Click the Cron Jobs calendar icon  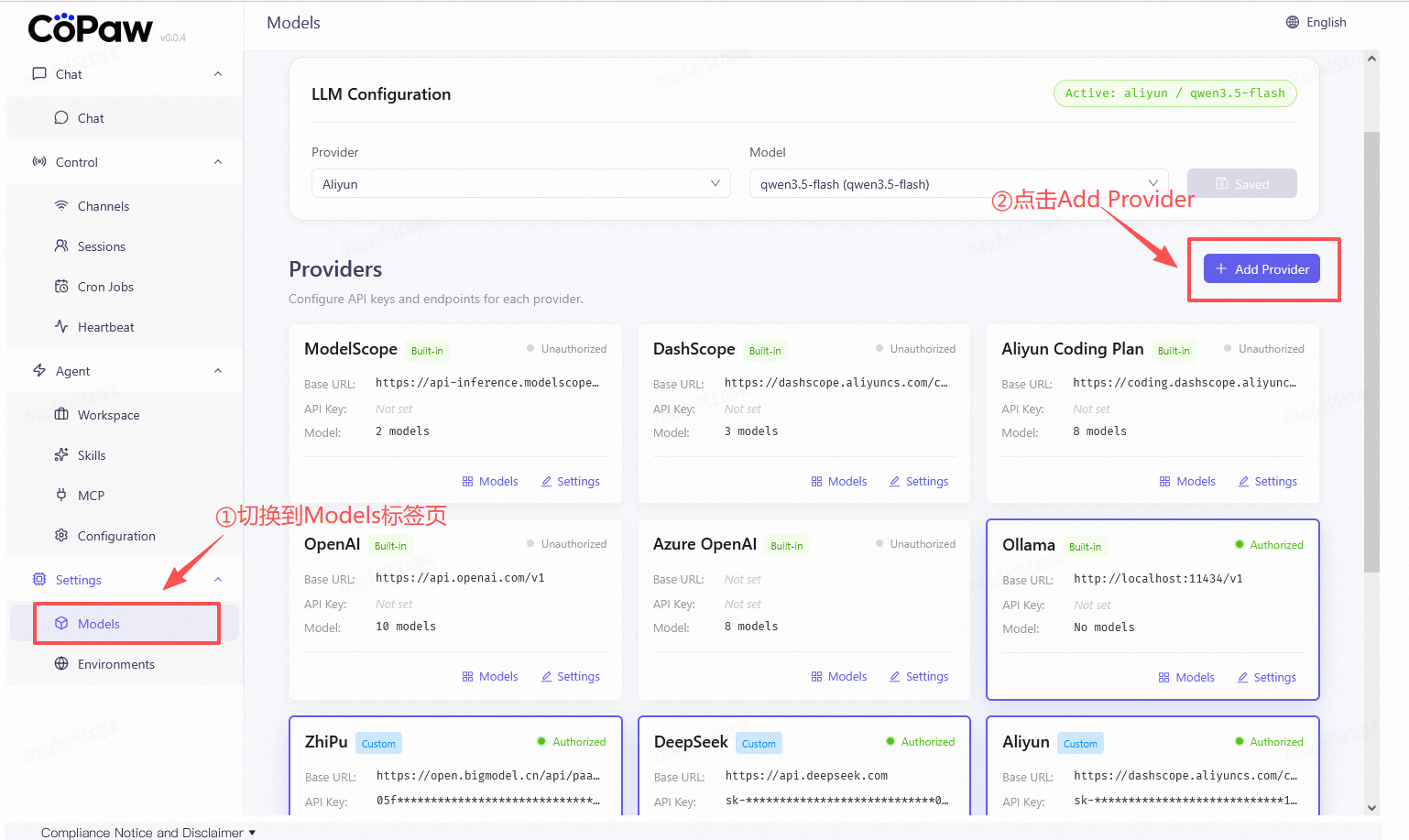61,287
